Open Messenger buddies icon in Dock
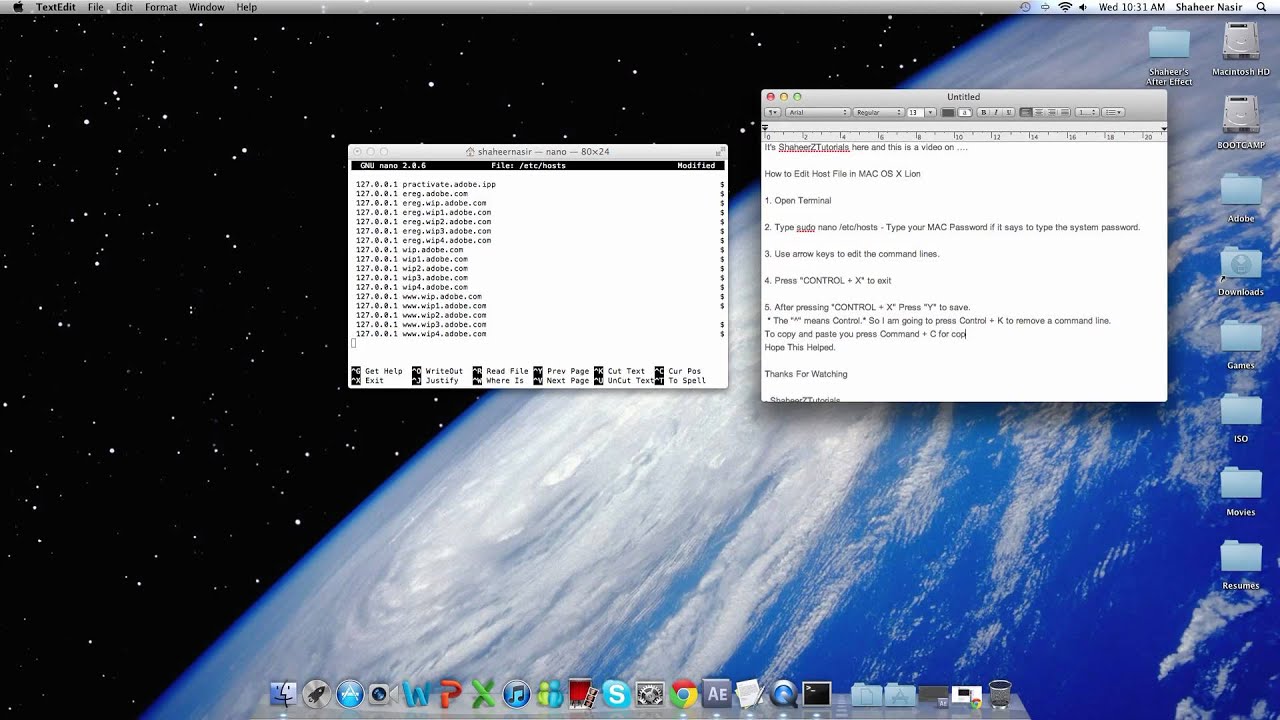The width and height of the screenshot is (1280, 720). point(549,693)
